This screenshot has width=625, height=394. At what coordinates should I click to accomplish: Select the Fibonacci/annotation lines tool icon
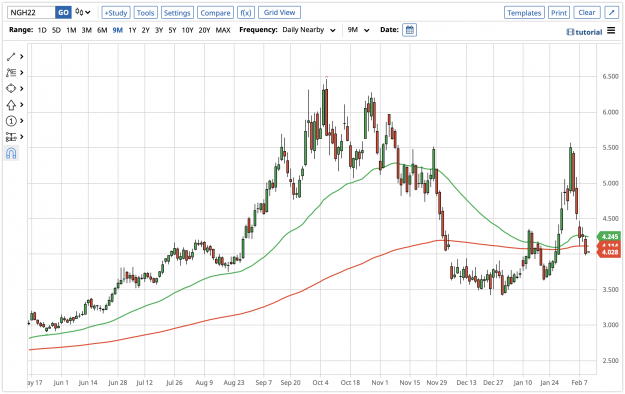tap(11, 73)
